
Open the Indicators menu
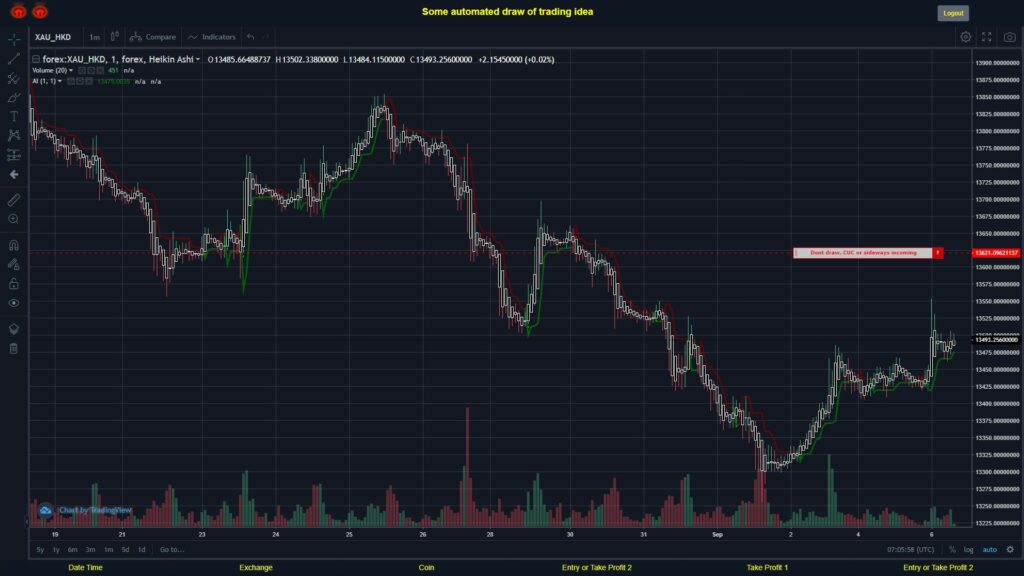(212, 37)
